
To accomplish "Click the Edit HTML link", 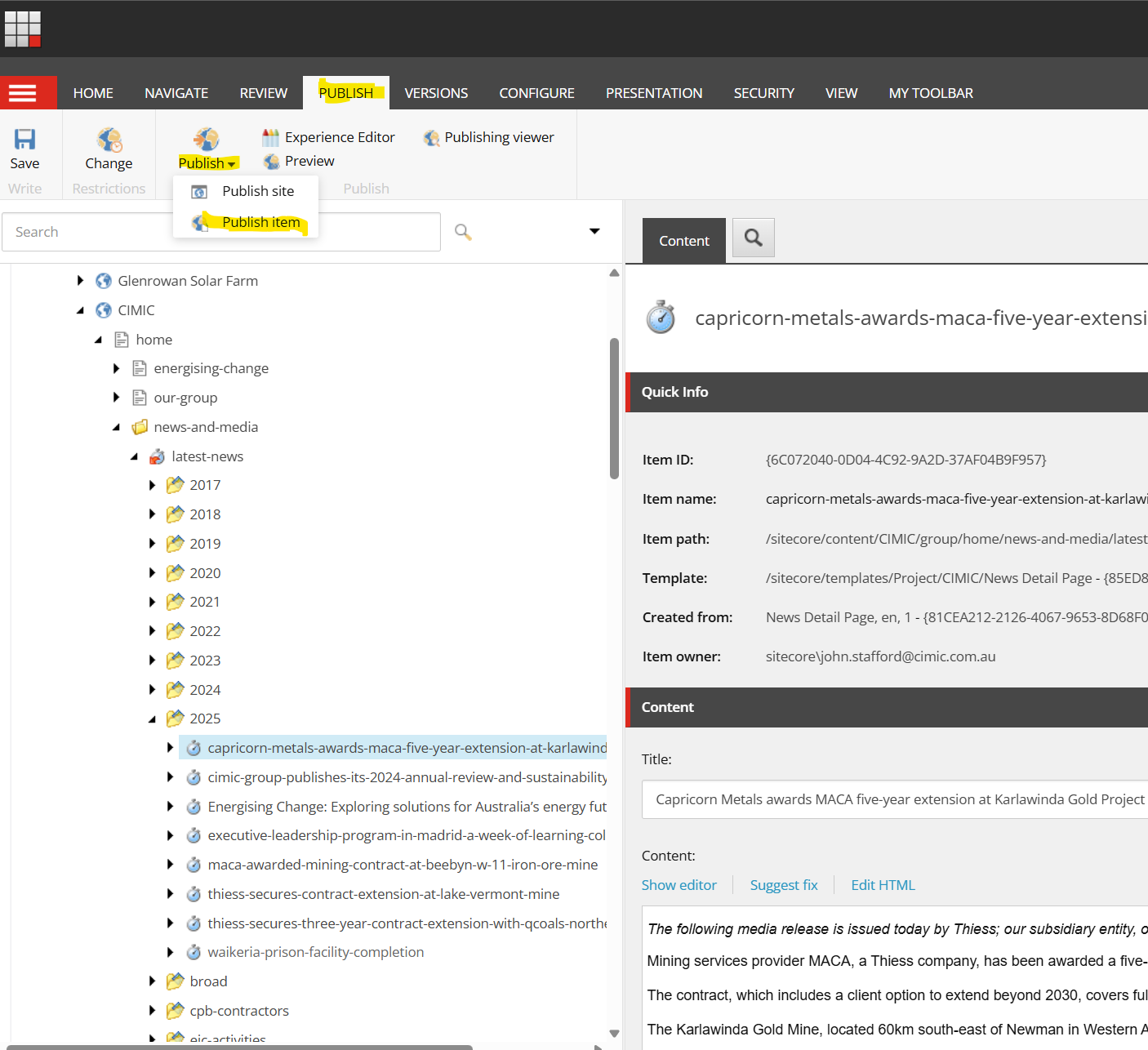I will tap(883, 885).
